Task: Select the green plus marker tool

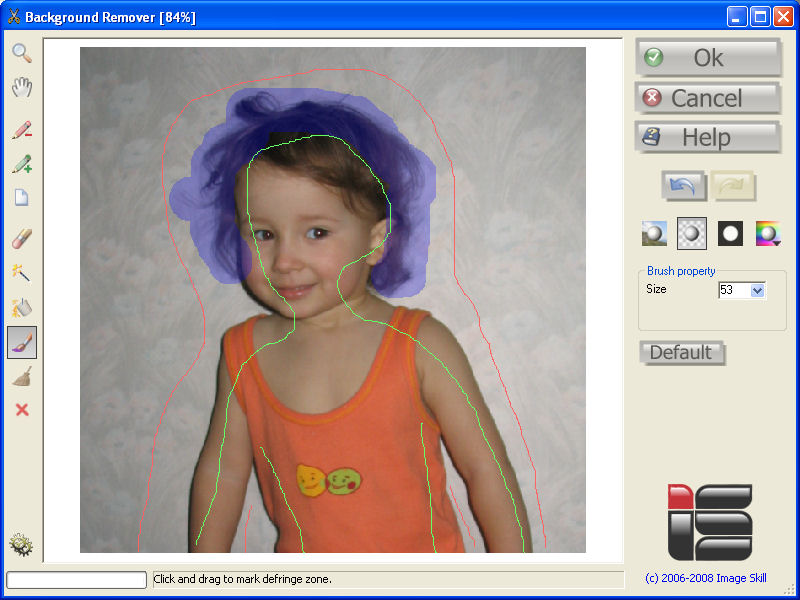Action: pyautogui.click(x=21, y=164)
